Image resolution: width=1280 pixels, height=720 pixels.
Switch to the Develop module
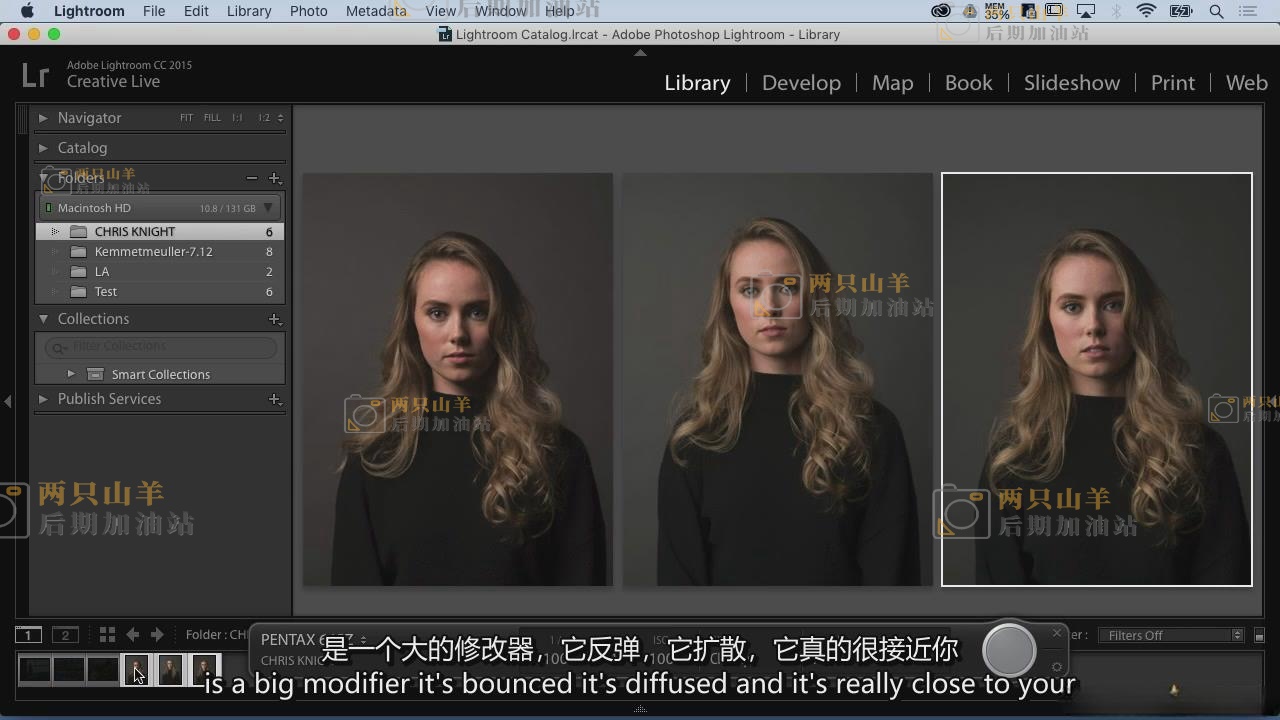point(801,83)
